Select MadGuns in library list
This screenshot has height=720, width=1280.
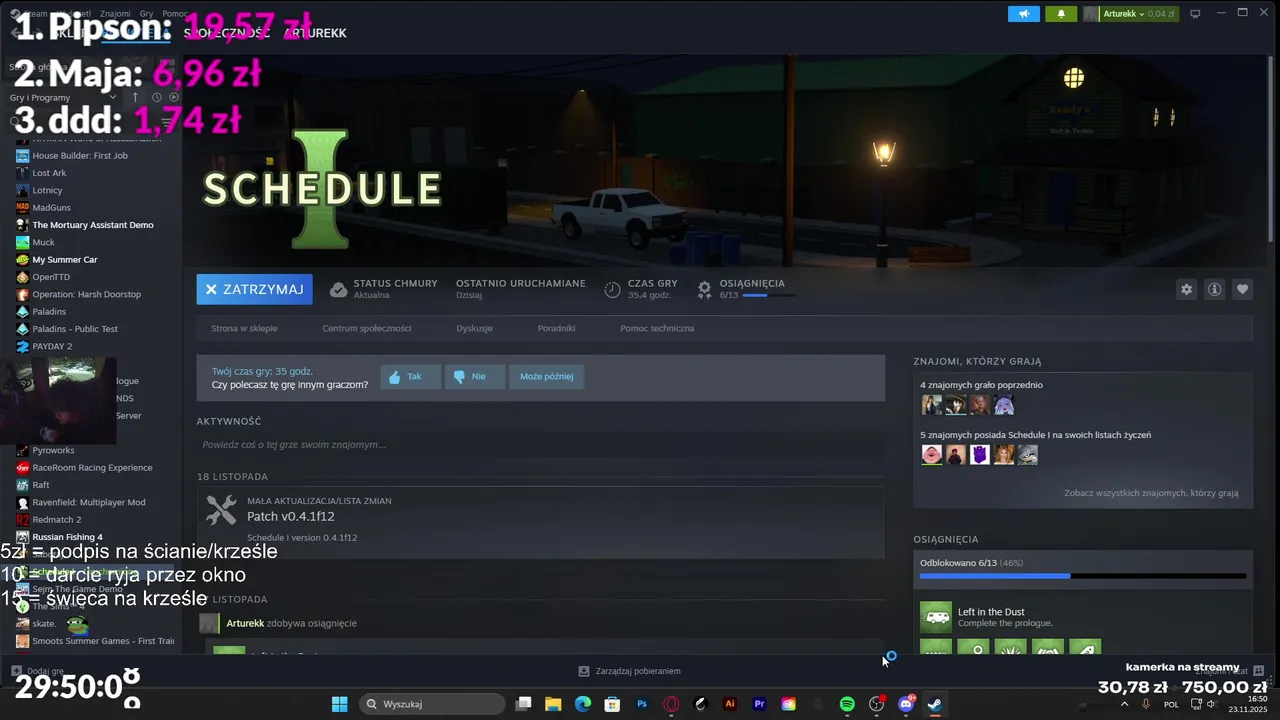(x=51, y=208)
